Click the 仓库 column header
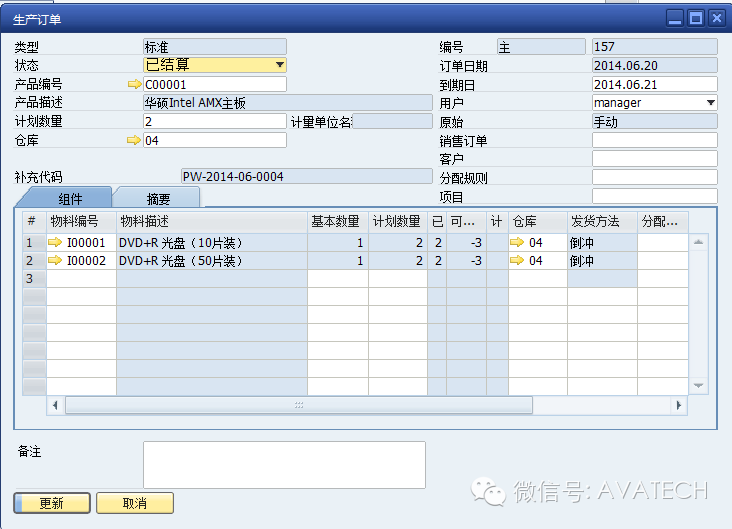 538,221
